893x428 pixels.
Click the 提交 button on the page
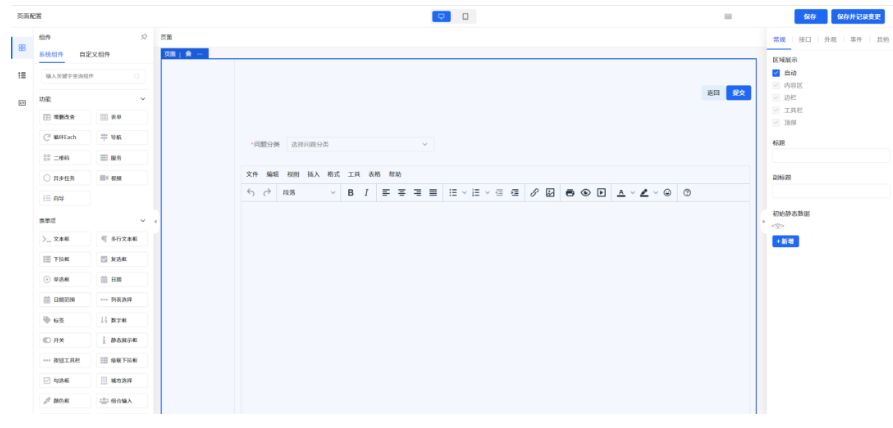pyautogui.click(x=739, y=92)
